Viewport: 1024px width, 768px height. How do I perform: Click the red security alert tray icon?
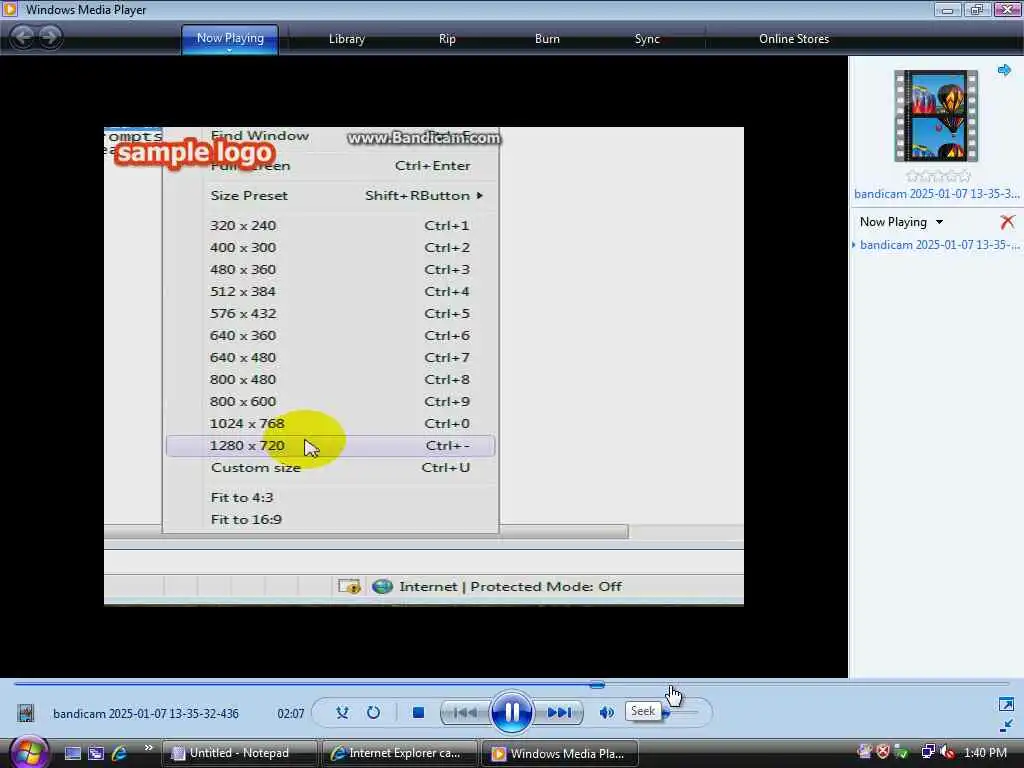point(883,752)
